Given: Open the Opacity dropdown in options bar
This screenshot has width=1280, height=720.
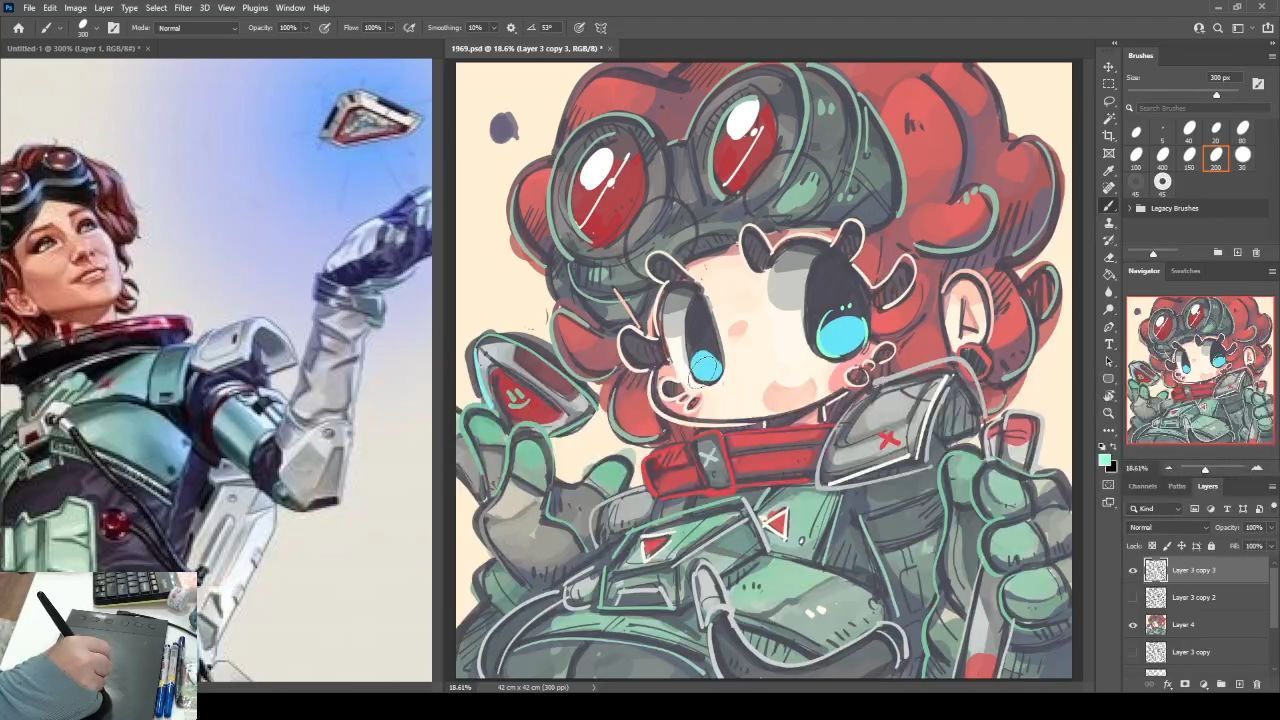Looking at the screenshot, I should pyautogui.click(x=306, y=28).
